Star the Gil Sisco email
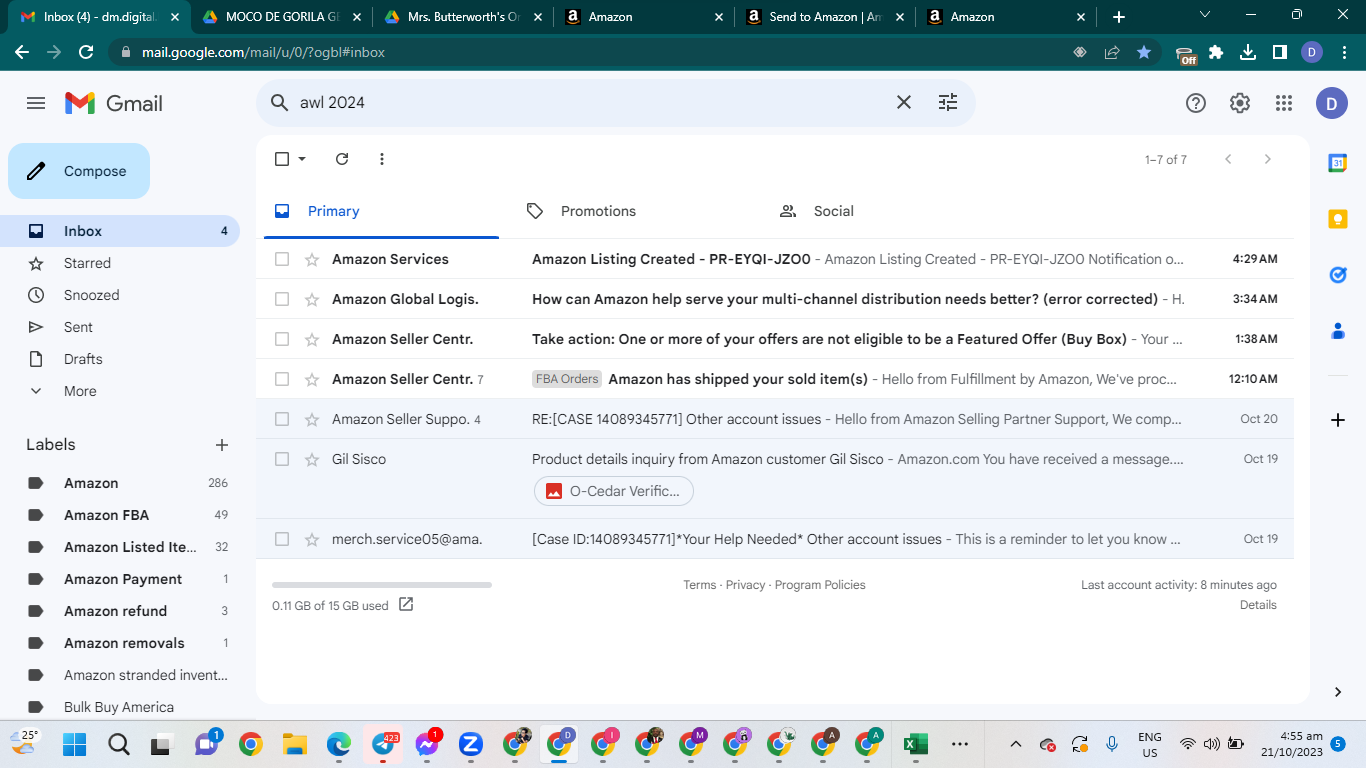The height and width of the screenshot is (768, 1366). (312, 459)
